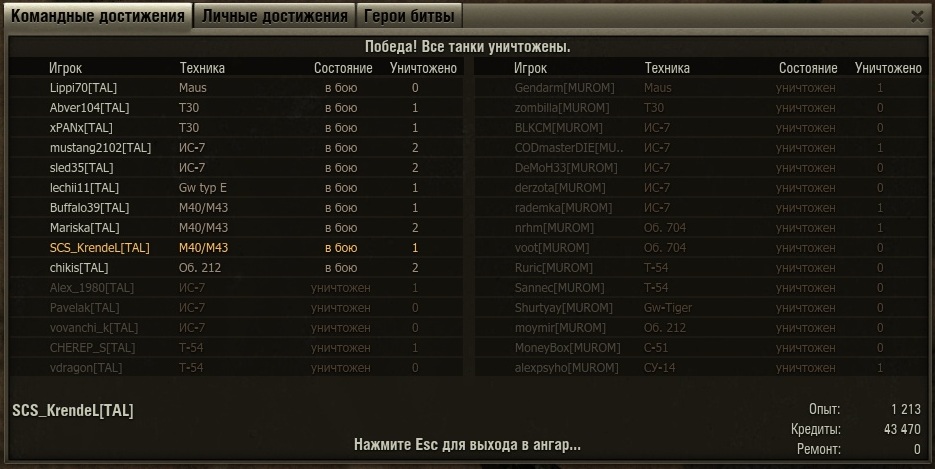Image resolution: width=935 pixels, height=469 pixels.
Task: Click lechii11[TAL] Gw typ E row
Action: [236, 188]
